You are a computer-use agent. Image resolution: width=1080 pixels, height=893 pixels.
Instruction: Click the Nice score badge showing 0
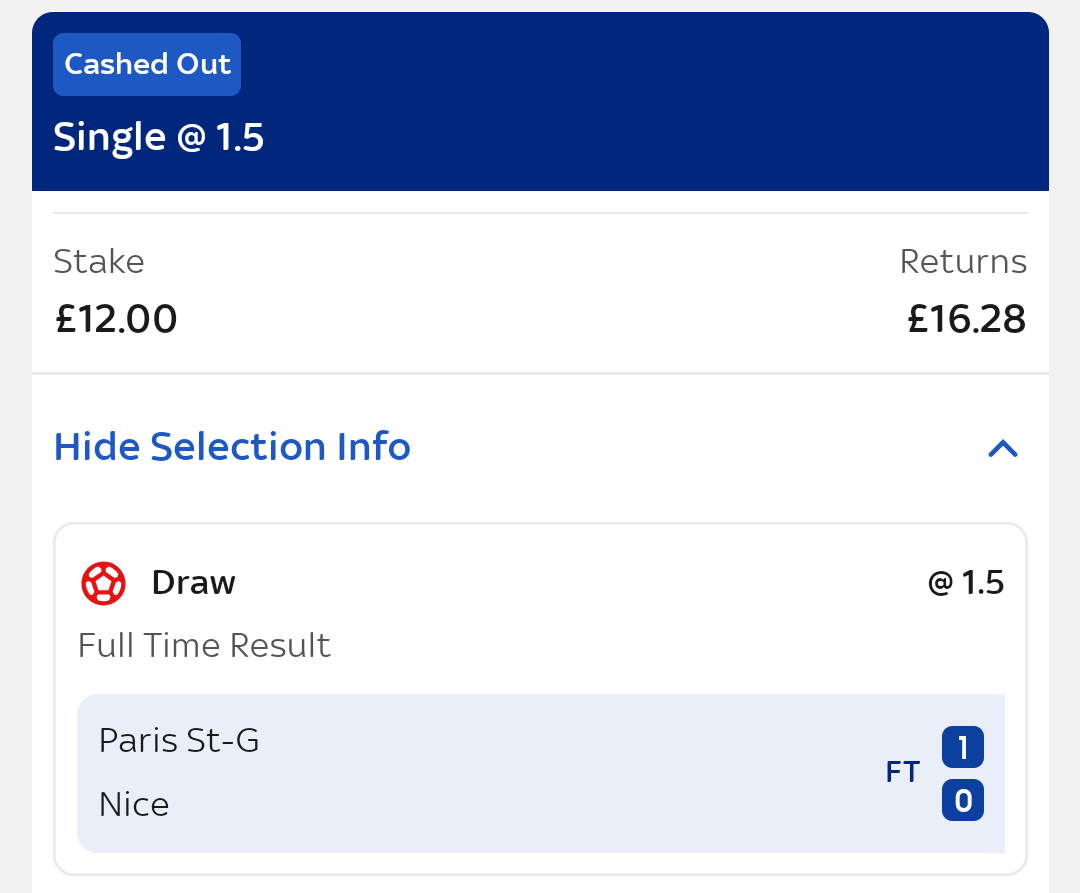[962, 800]
